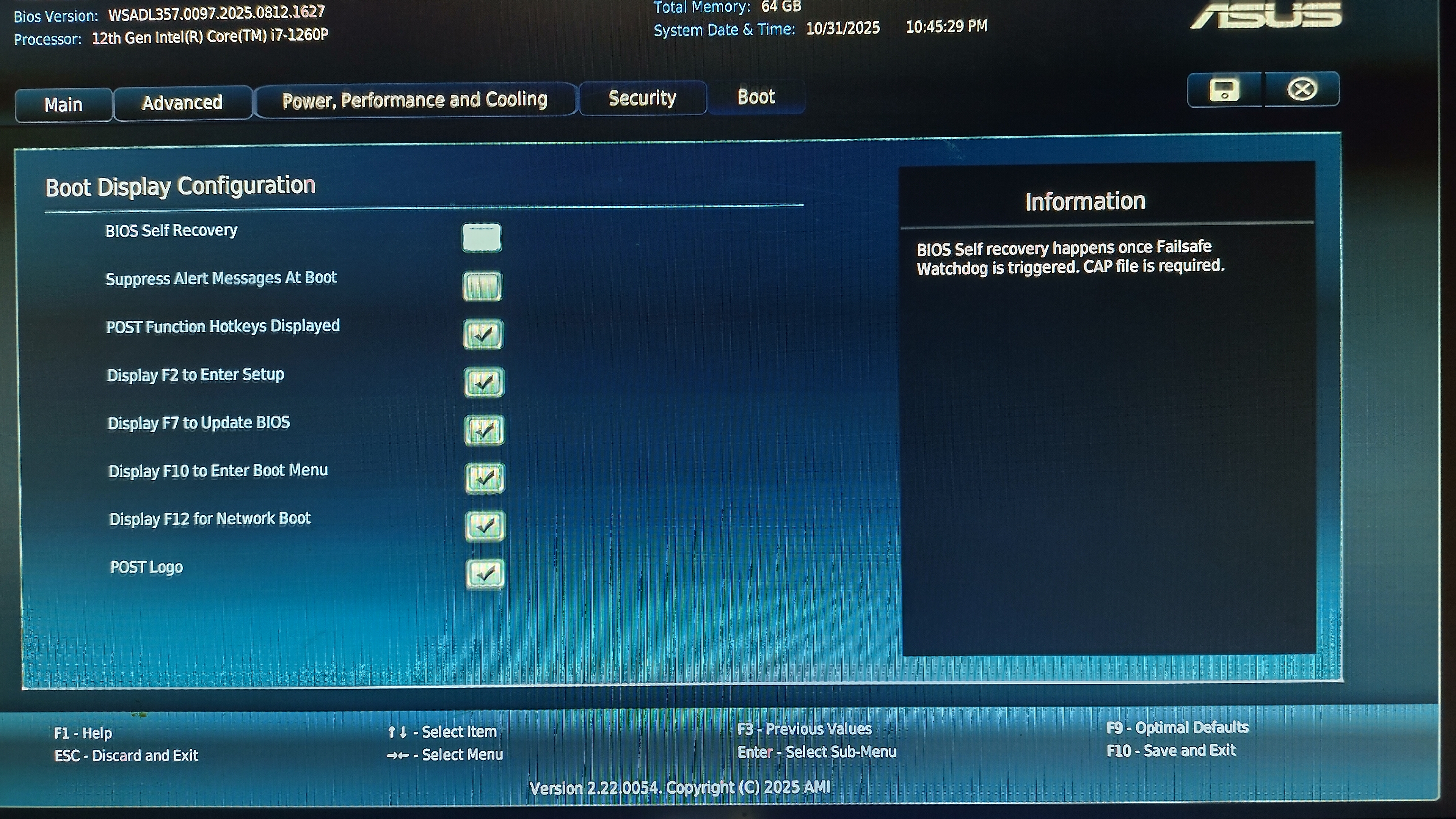Go to the Security tab
The image size is (1456, 819).
pos(642,98)
